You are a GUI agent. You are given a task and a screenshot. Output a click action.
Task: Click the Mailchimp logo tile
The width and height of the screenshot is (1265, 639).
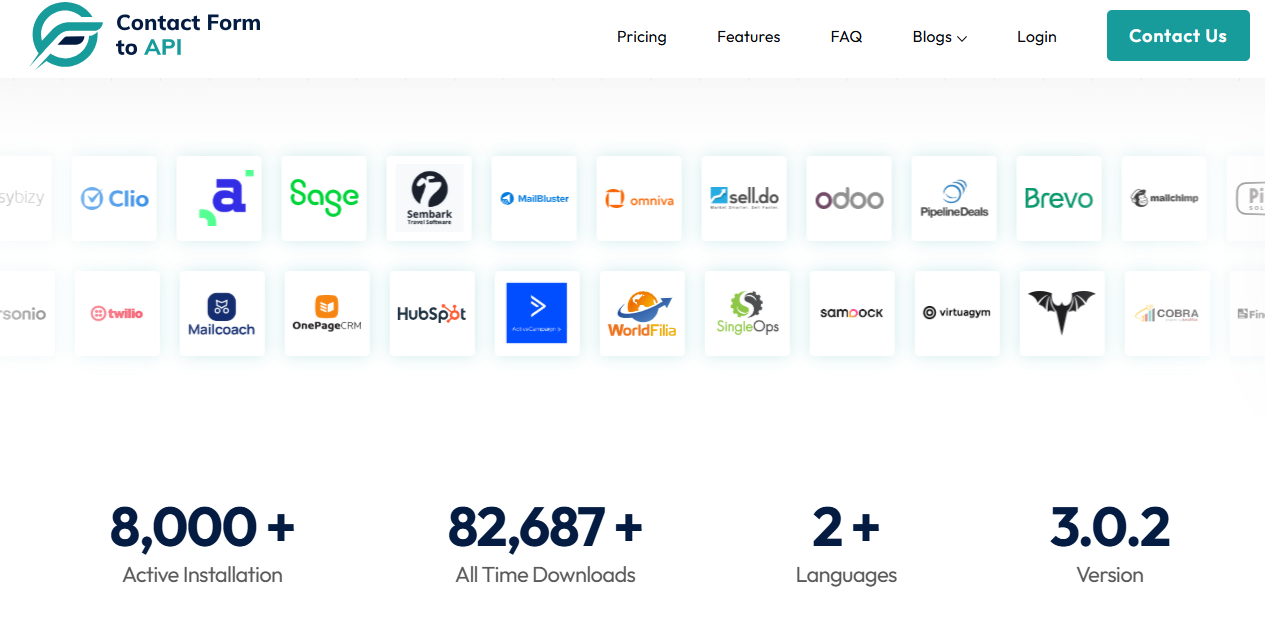point(1164,198)
